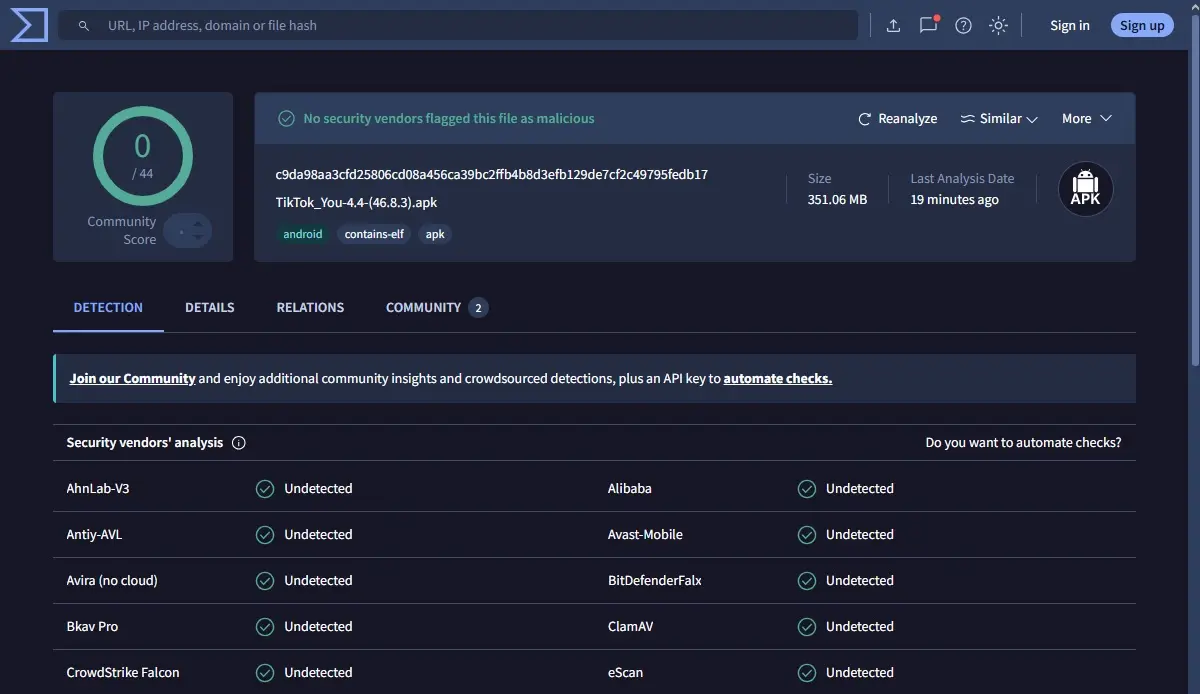Click the community score vote control
This screenshot has width=1200, height=694.
tap(188, 231)
